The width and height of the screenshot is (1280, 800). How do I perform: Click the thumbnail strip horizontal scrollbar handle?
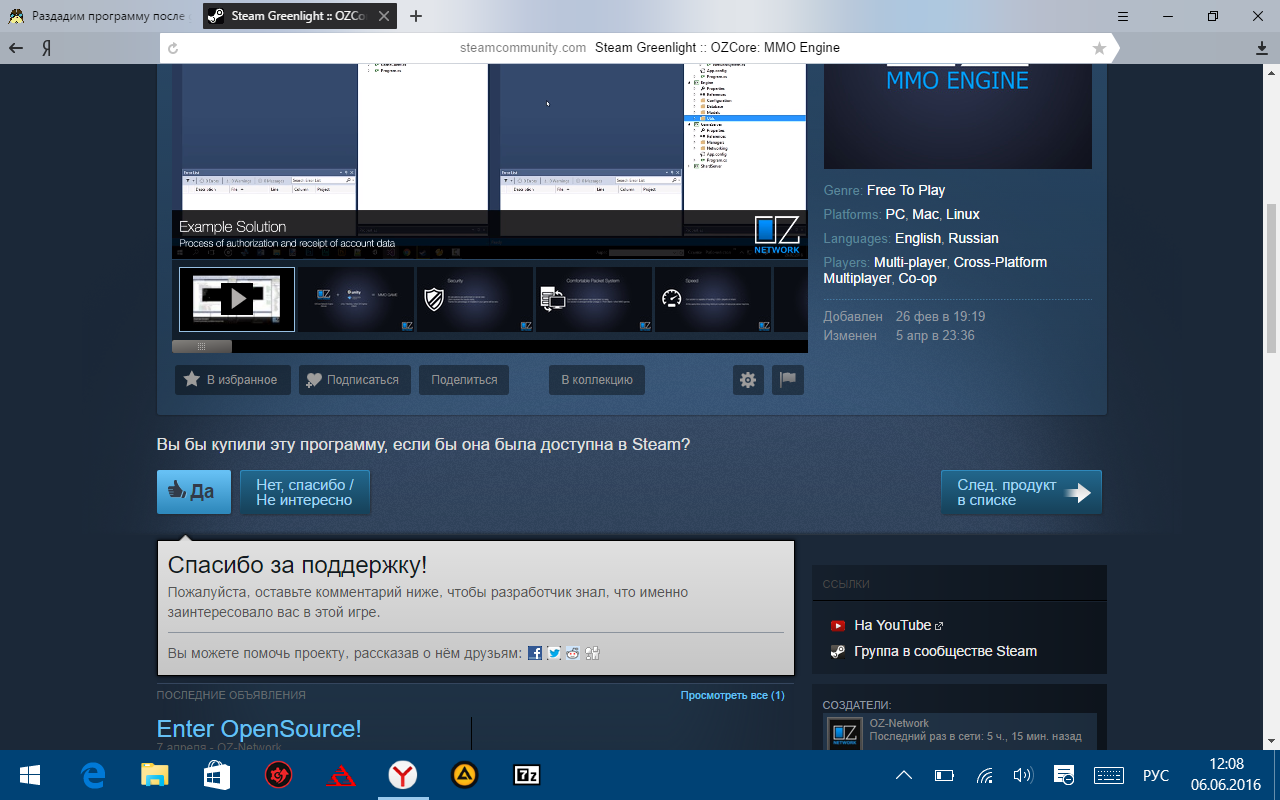202,346
